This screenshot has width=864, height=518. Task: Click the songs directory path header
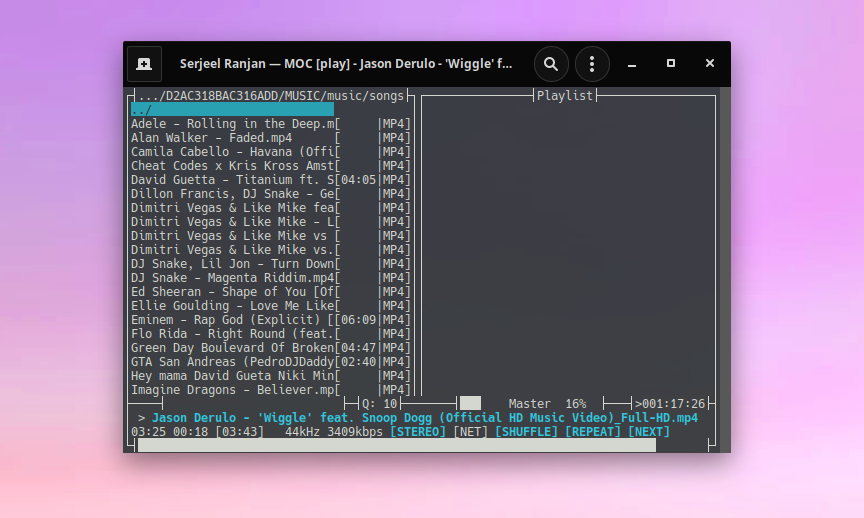[271, 96]
